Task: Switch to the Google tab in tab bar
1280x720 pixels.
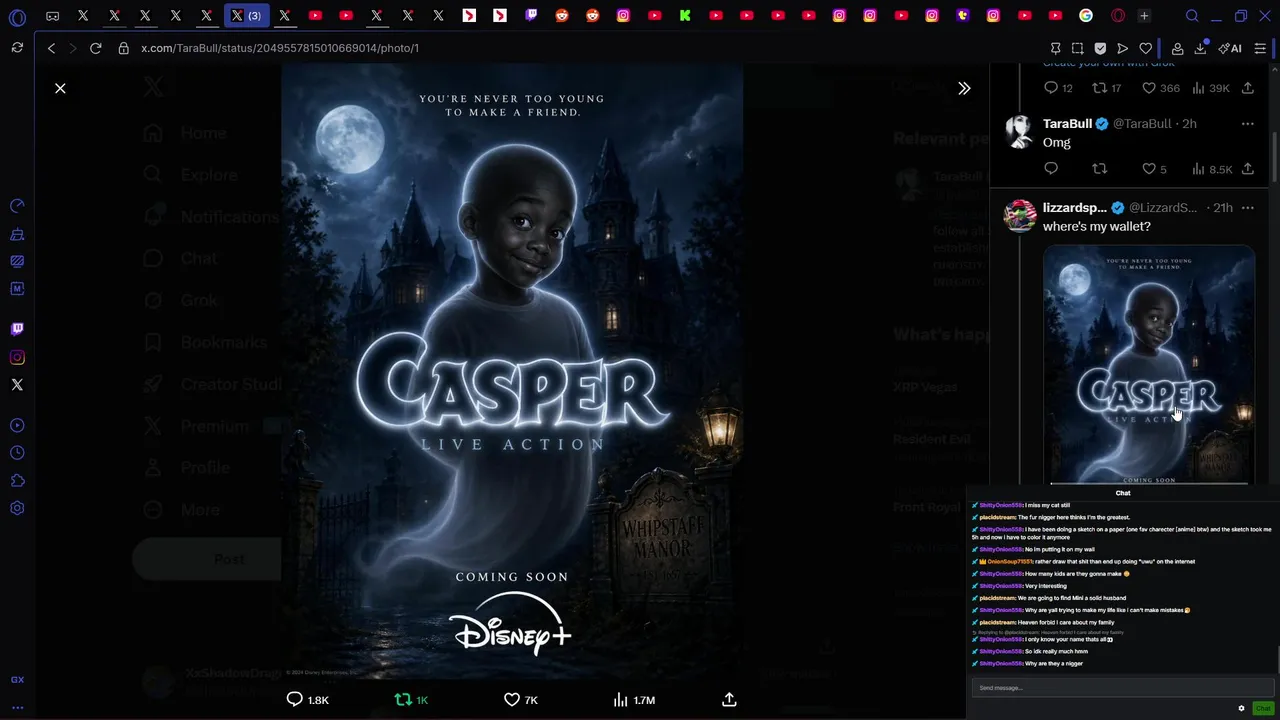Action: (x=1086, y=16)
